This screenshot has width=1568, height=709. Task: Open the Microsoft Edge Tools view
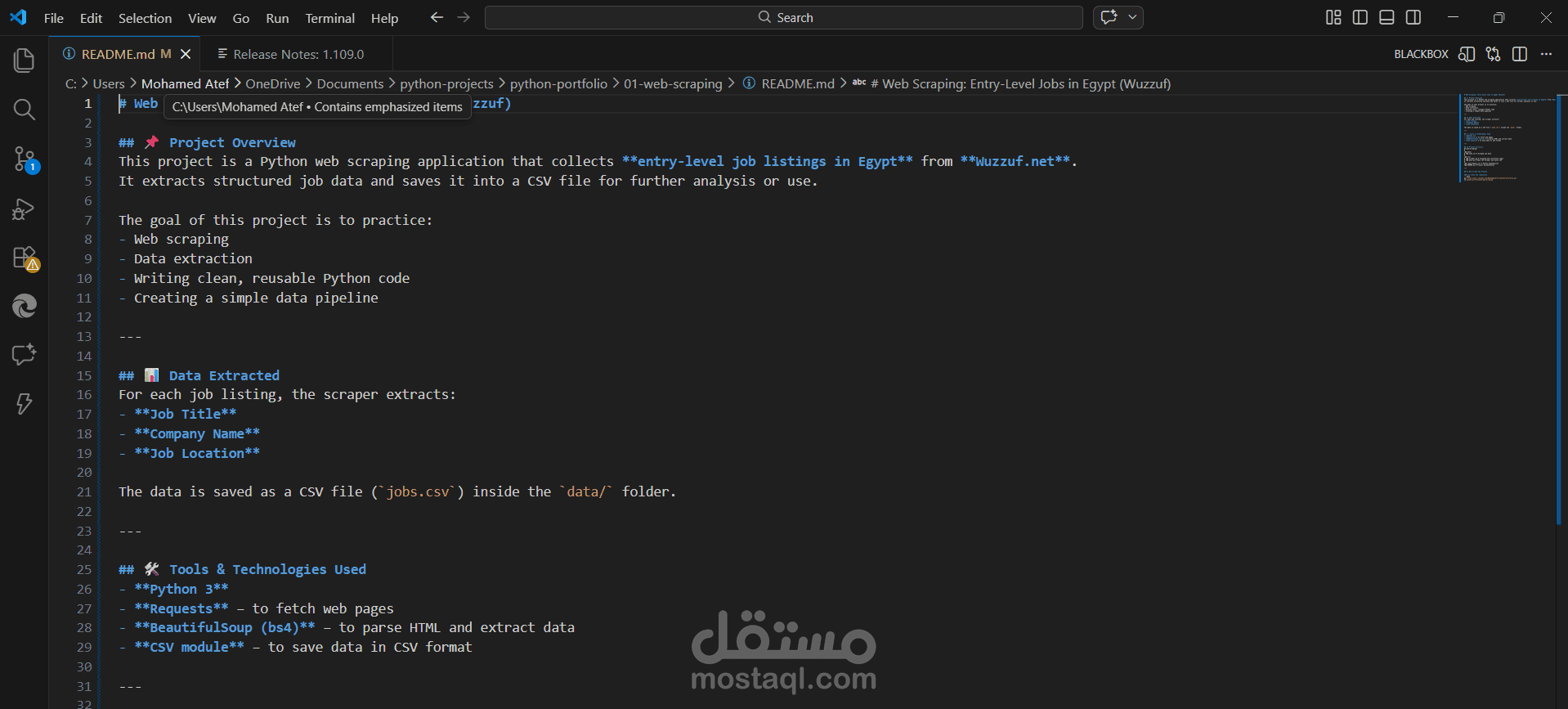click(x=25, y=306)
